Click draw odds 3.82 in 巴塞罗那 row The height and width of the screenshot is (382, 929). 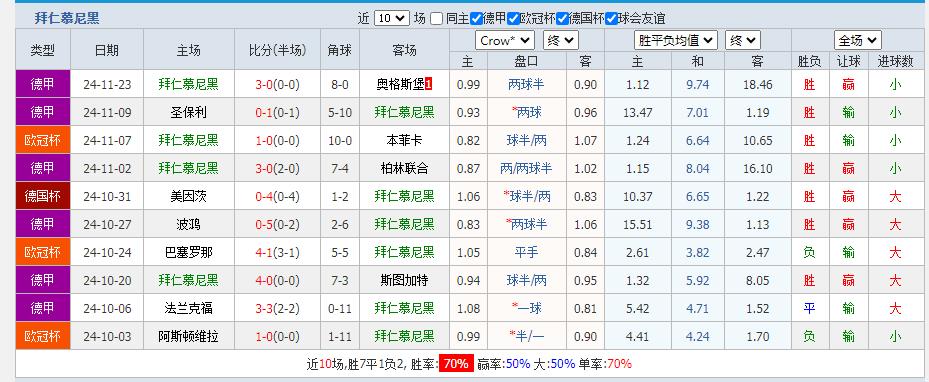tap(697, 252)
